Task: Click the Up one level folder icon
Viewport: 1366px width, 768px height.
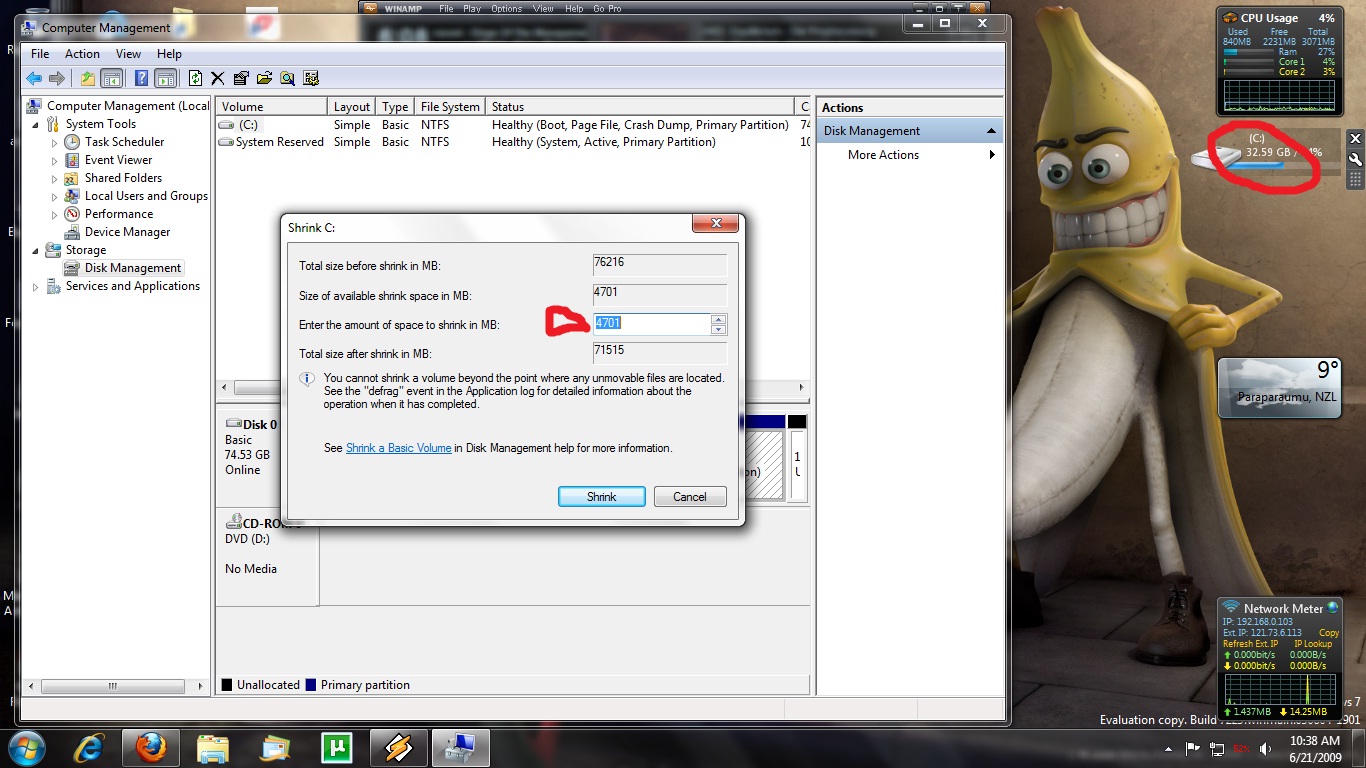Action: tap(88, 78)
